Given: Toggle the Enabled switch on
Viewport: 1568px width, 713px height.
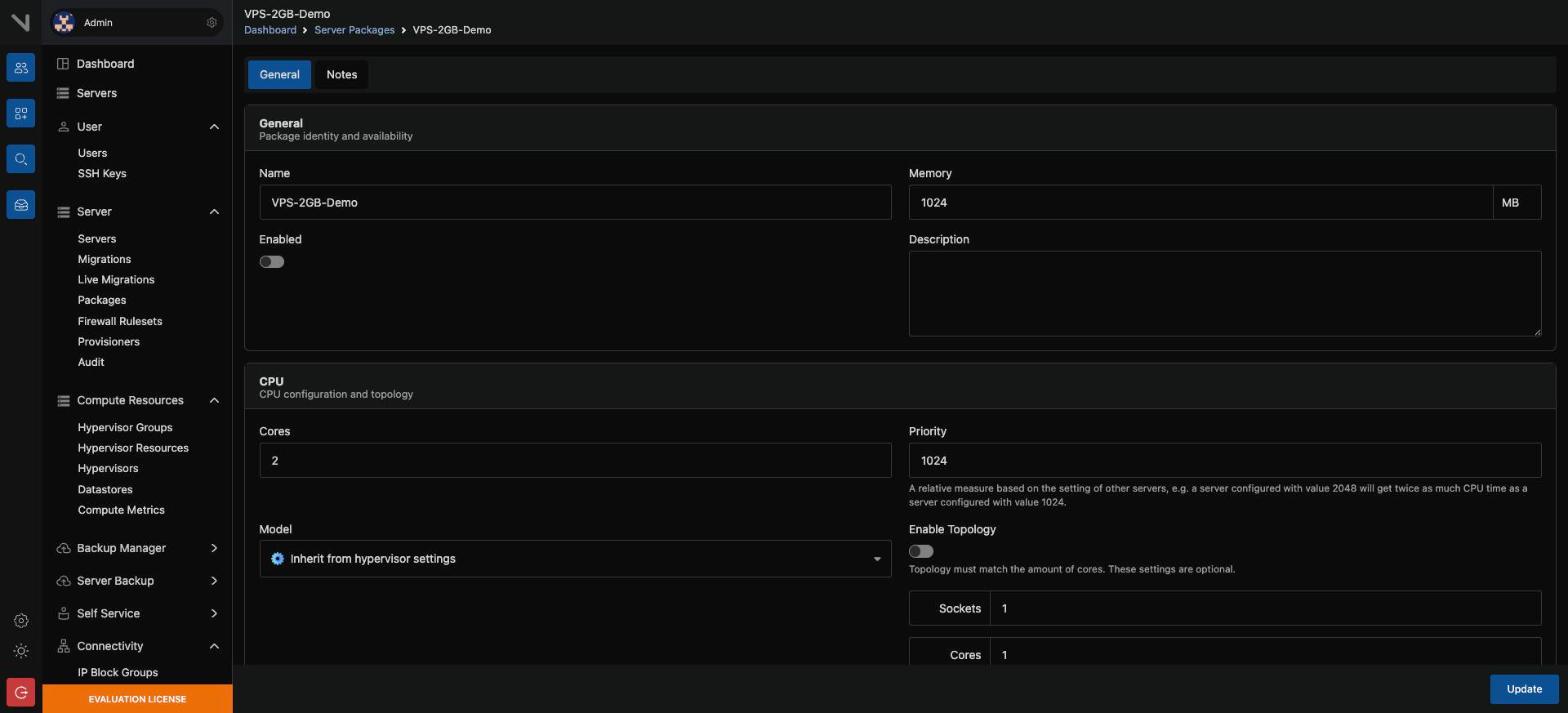Looking at the screenshot, I should [x=272, y=262].
